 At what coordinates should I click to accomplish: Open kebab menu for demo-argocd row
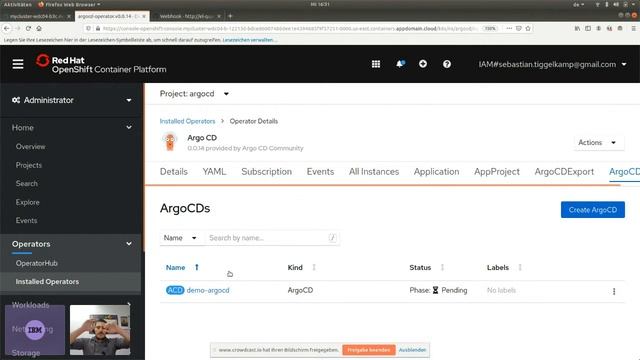coord(614,291)
